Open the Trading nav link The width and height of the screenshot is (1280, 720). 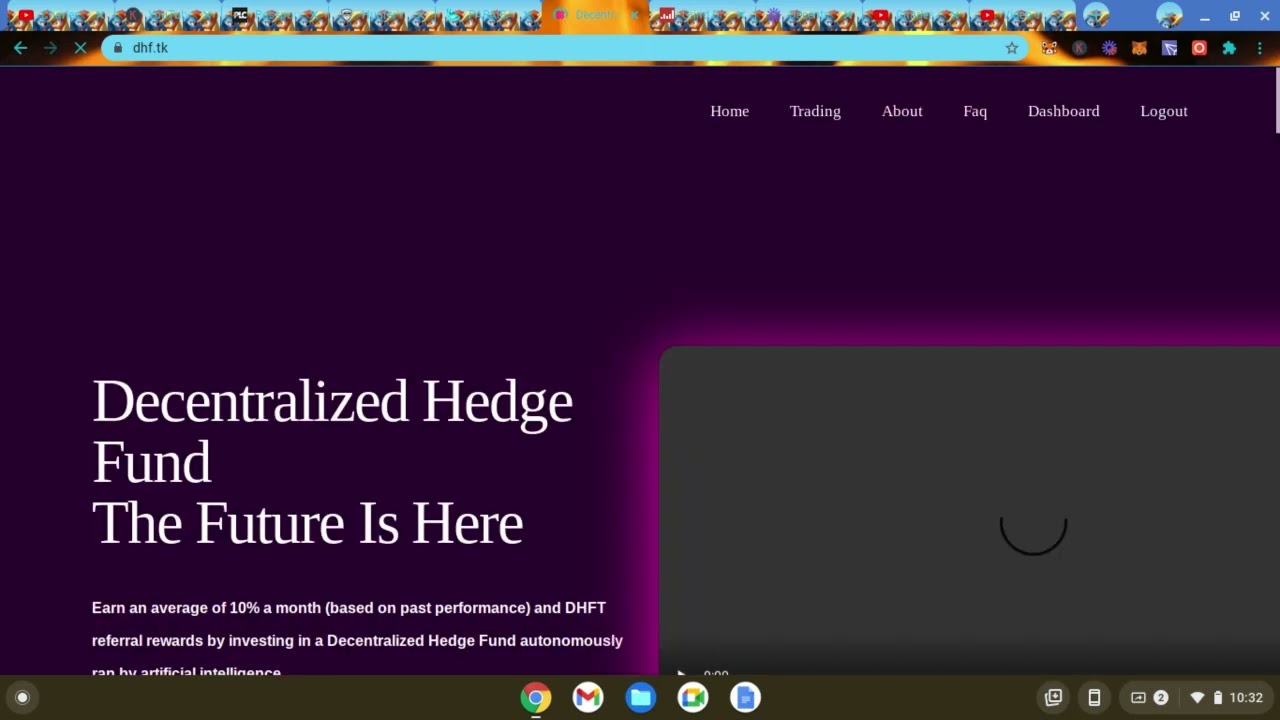click(815, 111)
